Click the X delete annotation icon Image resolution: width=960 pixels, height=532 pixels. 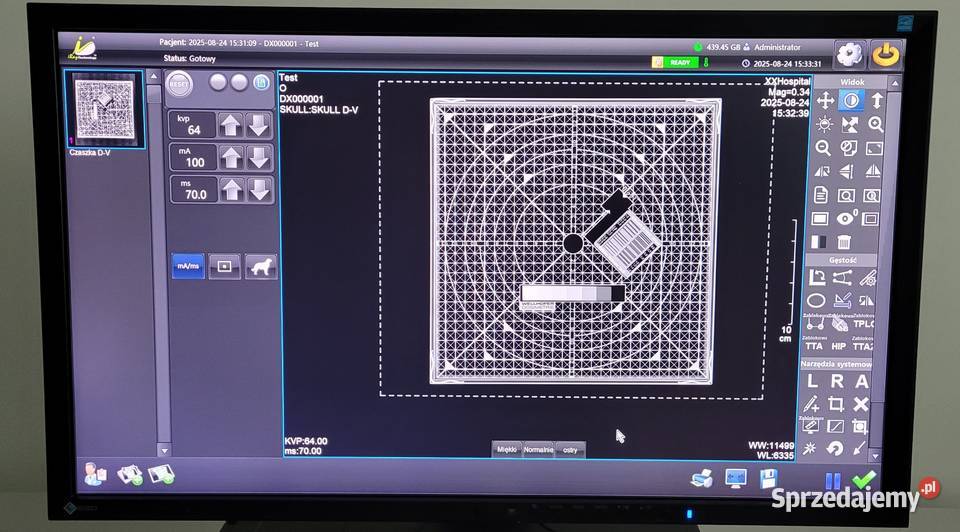click(x=861, y=404)
